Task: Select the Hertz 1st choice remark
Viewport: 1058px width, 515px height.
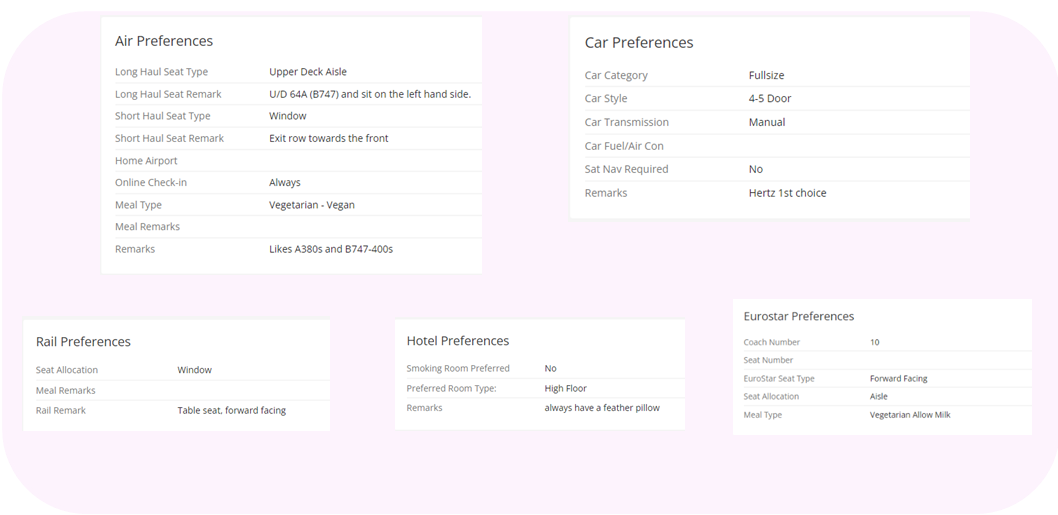Action: (787, 193)
